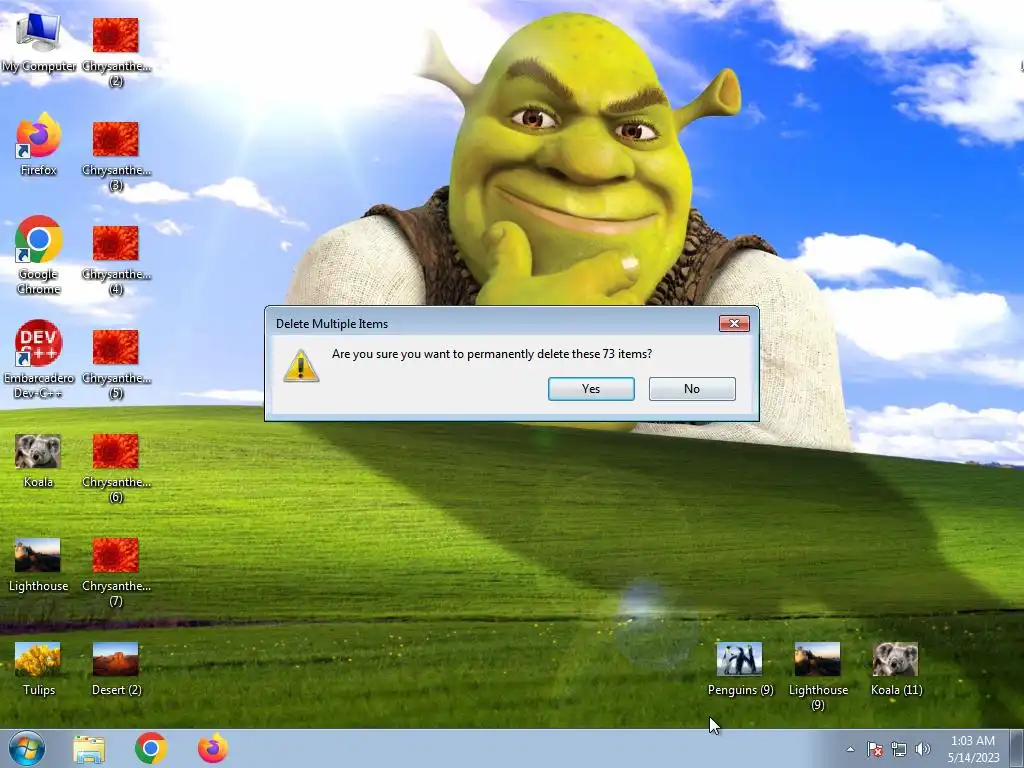Launch Chrome from the taskbar

151,748
